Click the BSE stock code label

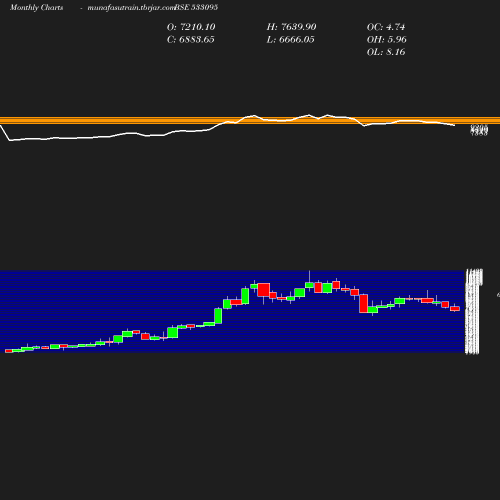[x=196, y=7]
